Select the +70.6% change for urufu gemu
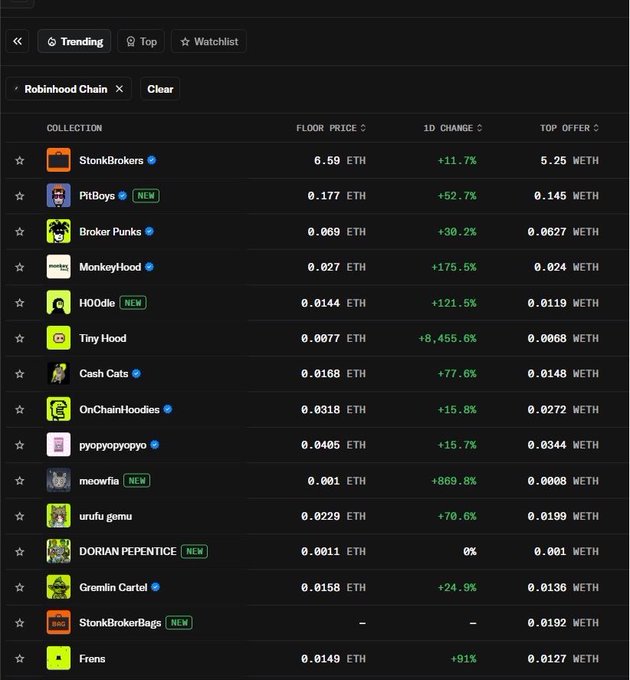 [457, 516]
